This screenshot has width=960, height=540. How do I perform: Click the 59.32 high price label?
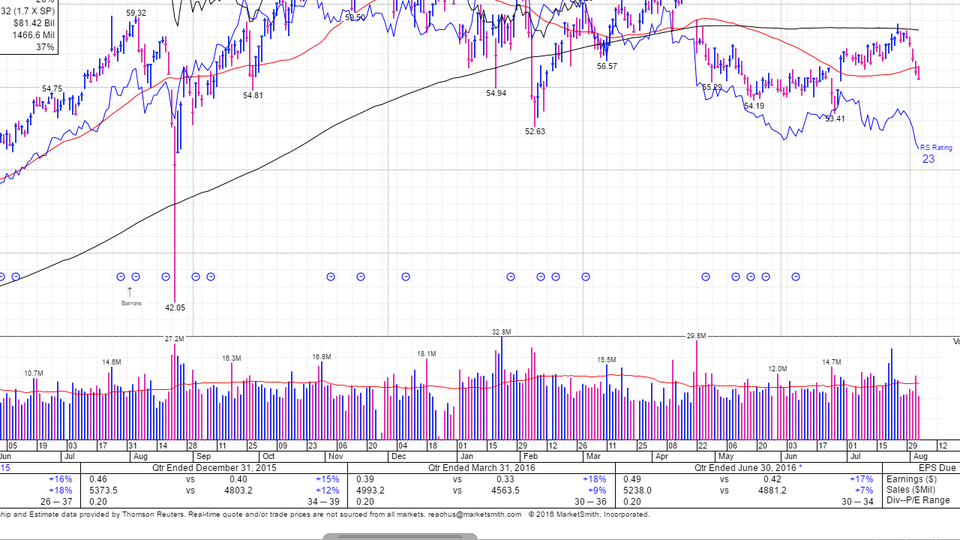136,13
